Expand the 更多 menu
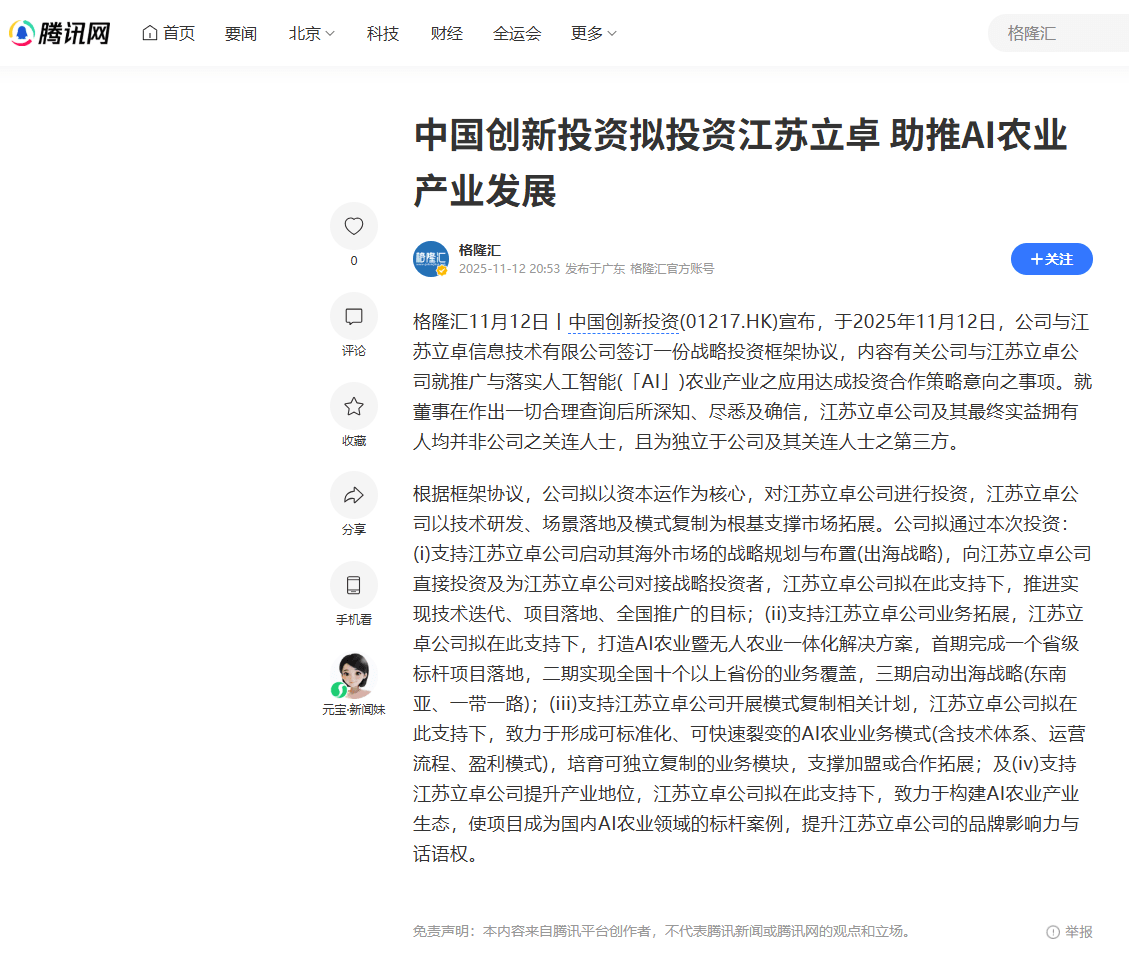The height and width of the screenshot is (969, 1129). click(x=593, y=33)
